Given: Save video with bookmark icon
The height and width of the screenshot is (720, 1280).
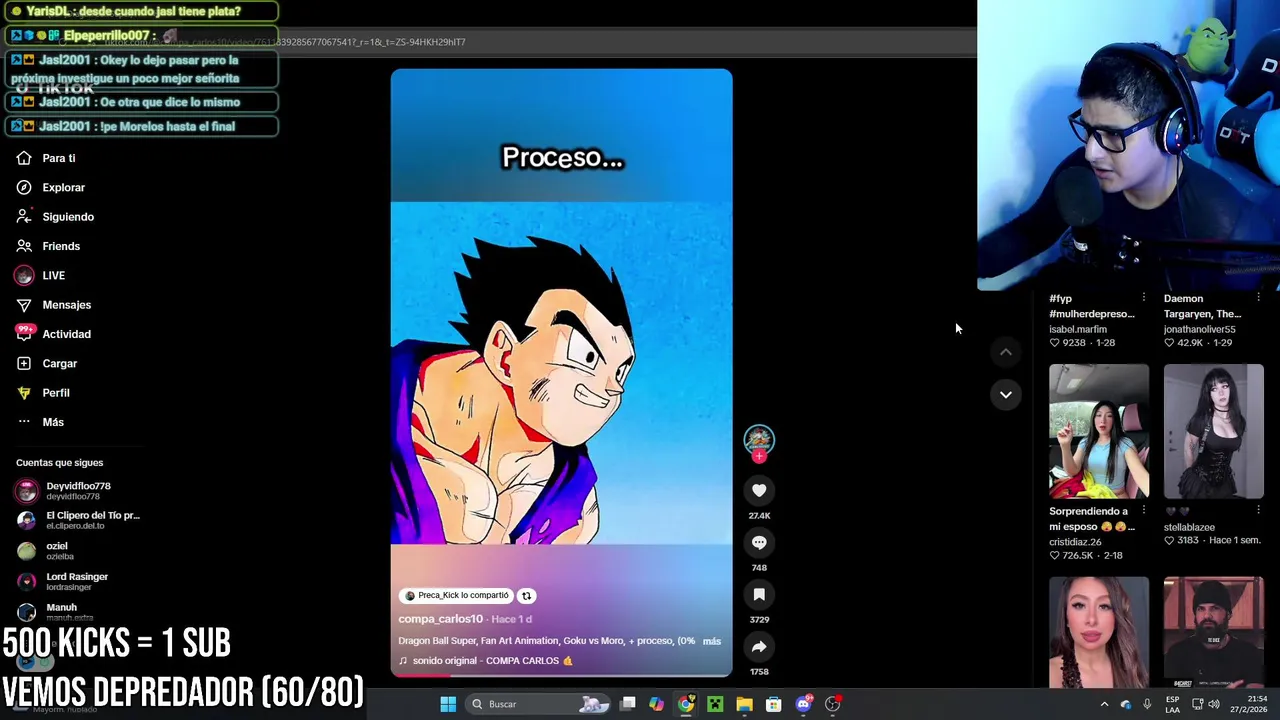Looking at the screenshot, I should [759, 594].
